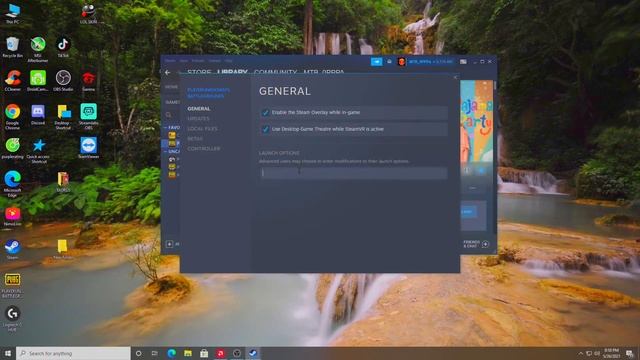
Task: Open Microsoft Store from the taskbar
Action: 204,353
